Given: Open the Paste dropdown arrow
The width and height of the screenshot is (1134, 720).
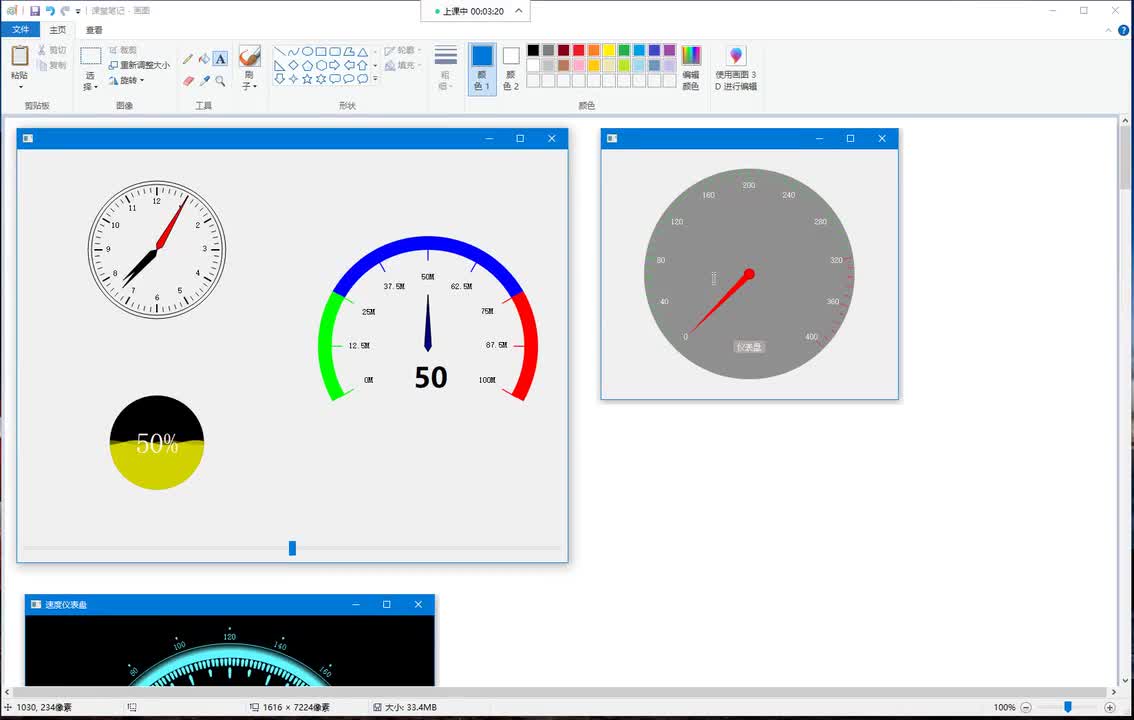Looking at the screenshot, I should click(20, 87).
